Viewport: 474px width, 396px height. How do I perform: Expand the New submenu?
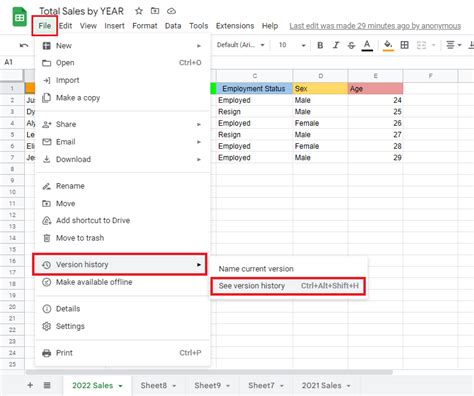[x=122, y=46]
